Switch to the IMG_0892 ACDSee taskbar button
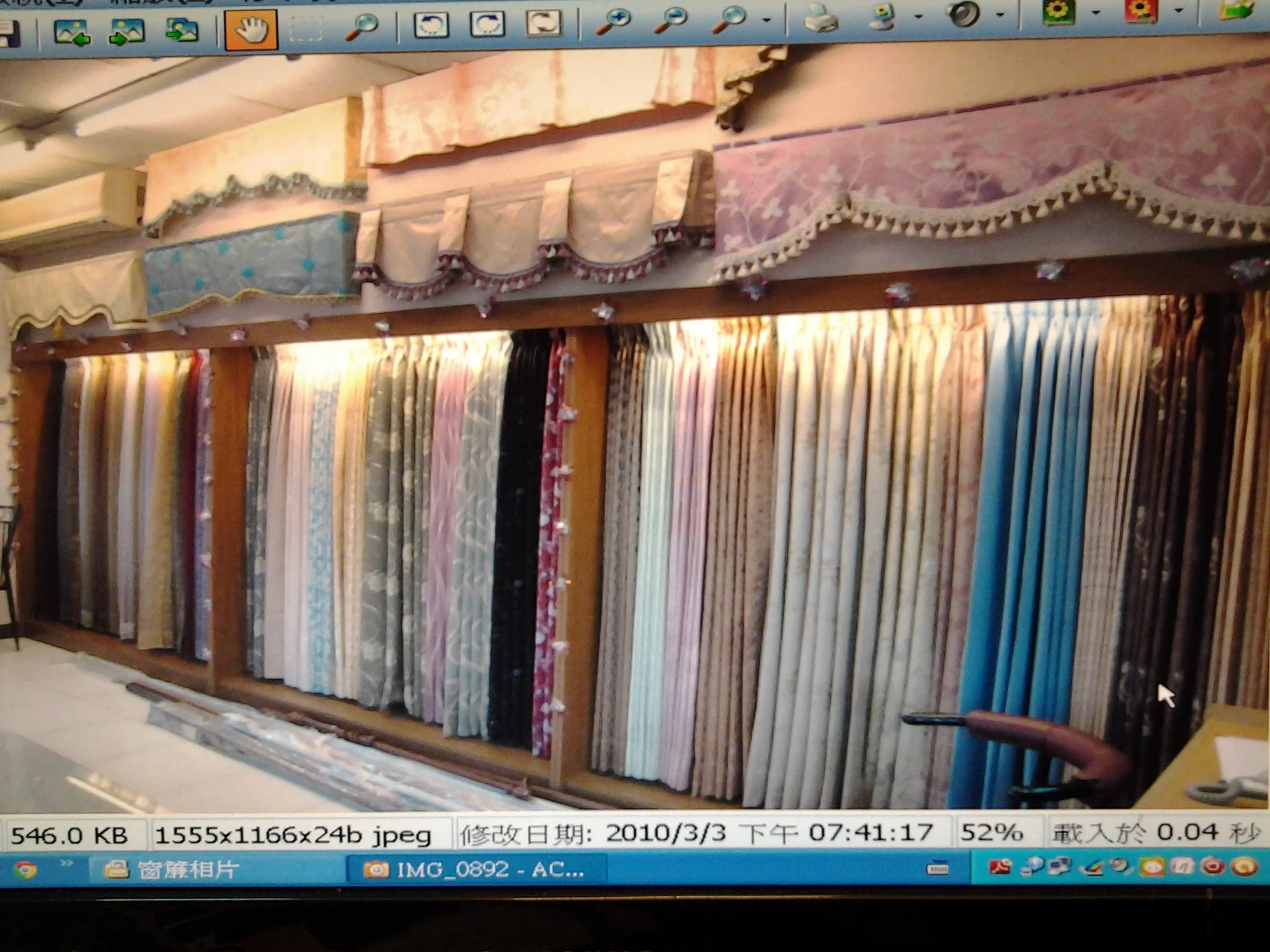Viewport: 1270px width, 952px height. (476, 870)
